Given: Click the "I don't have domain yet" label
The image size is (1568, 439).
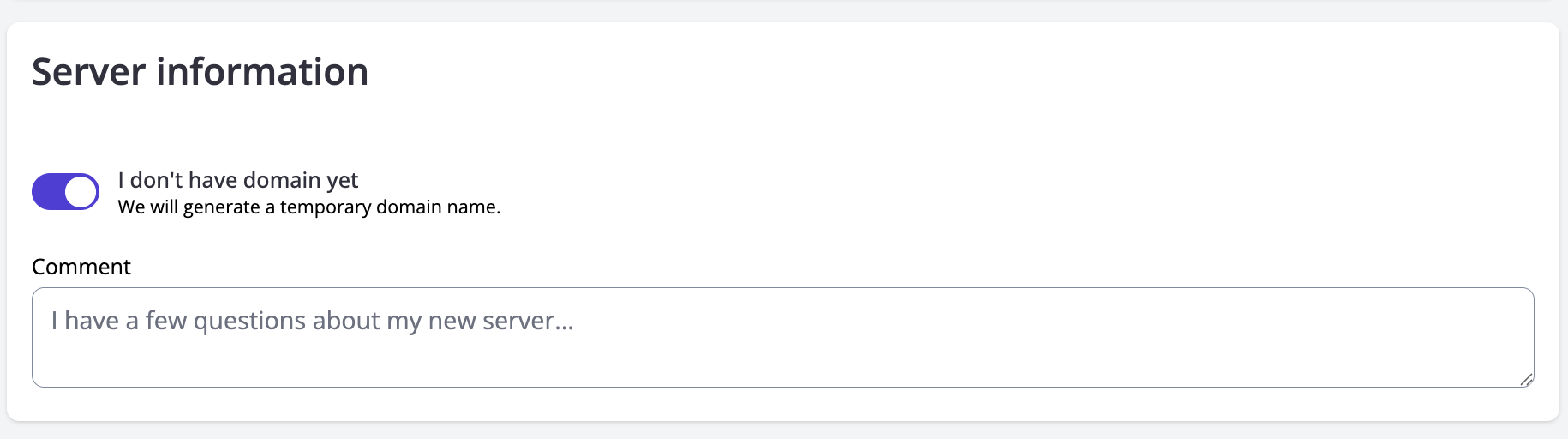Looking at the screenshot, I should (x=237, y=180).
